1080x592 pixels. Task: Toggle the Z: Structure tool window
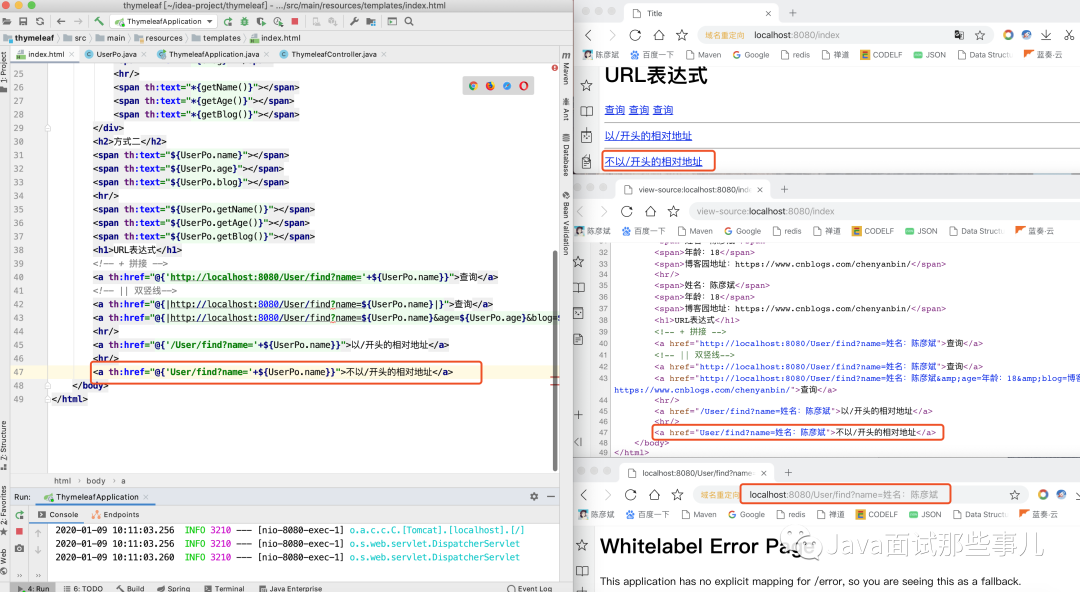[4, 445]
